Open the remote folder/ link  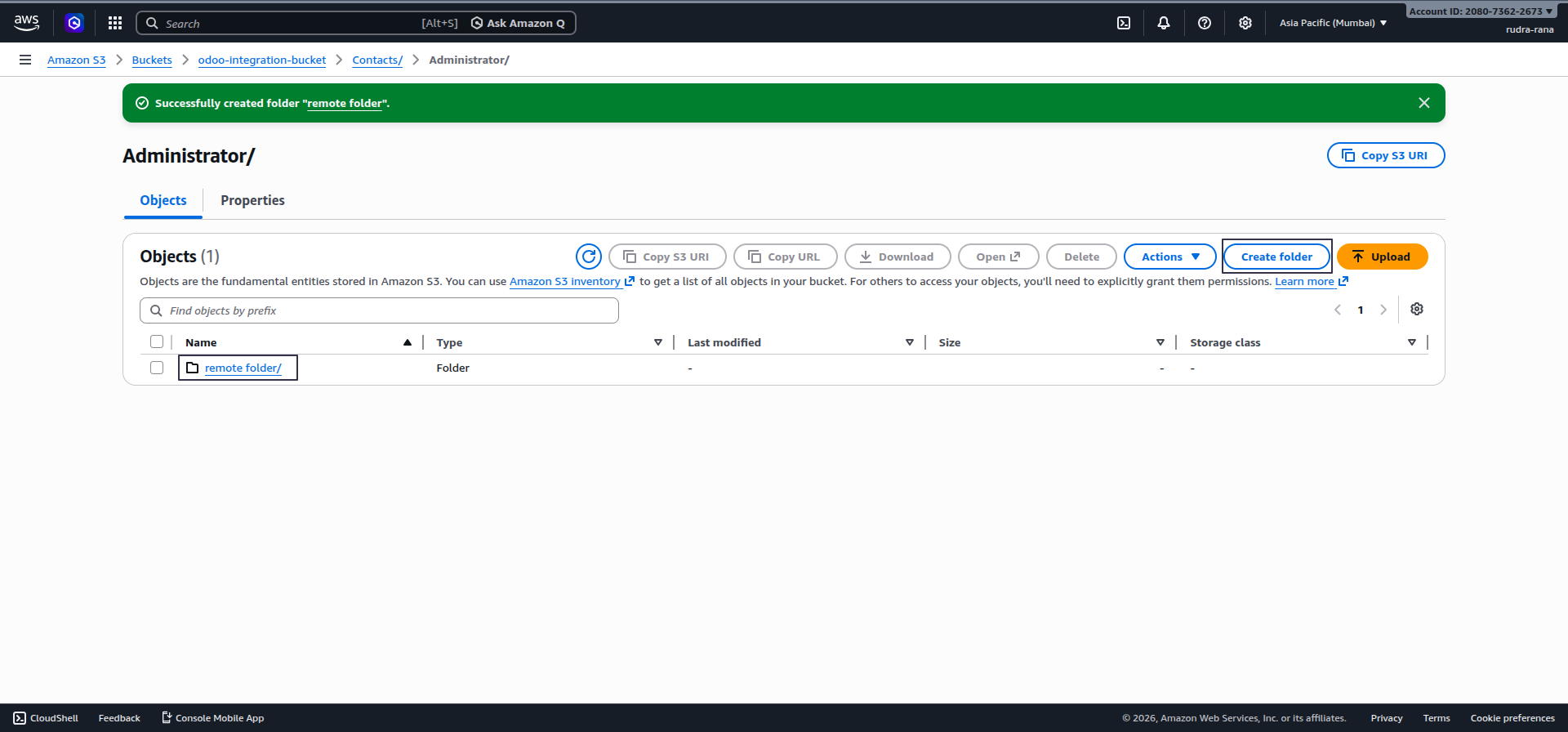[243, 368]
